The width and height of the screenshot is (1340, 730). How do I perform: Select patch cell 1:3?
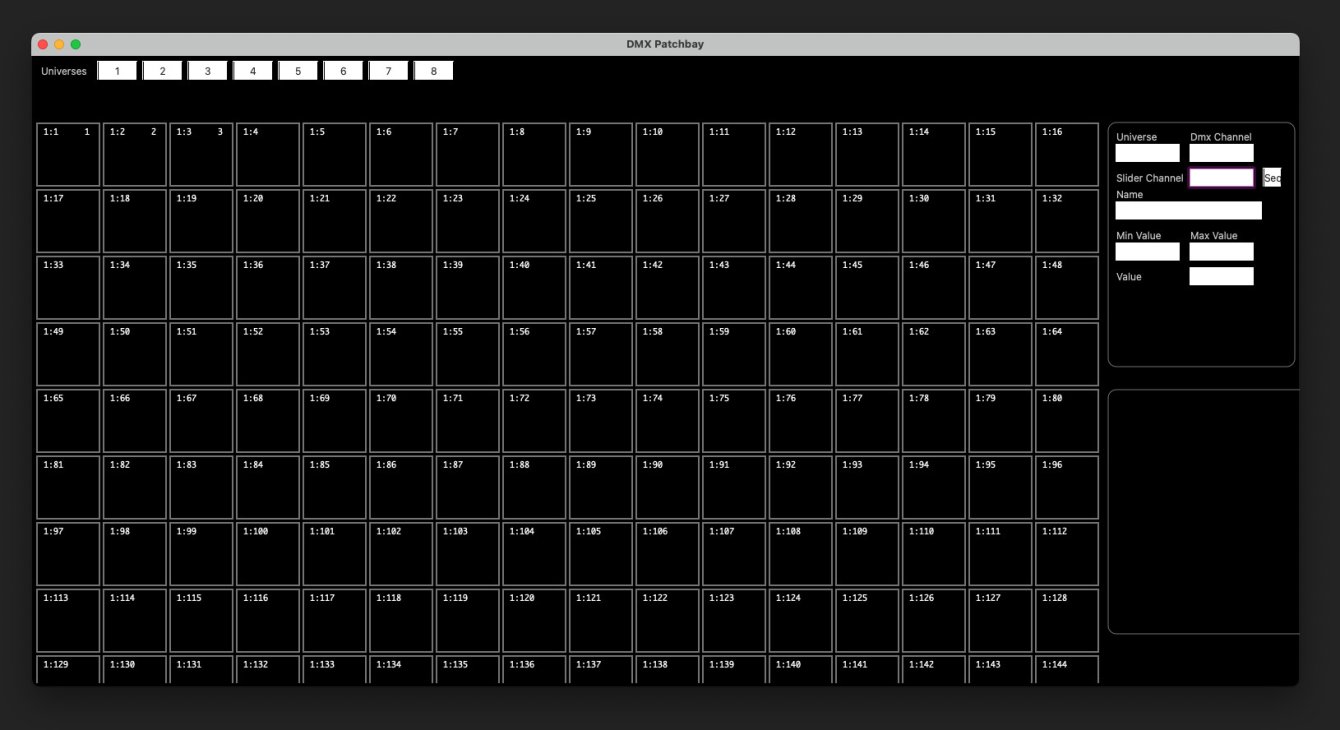tap(201, 154)
